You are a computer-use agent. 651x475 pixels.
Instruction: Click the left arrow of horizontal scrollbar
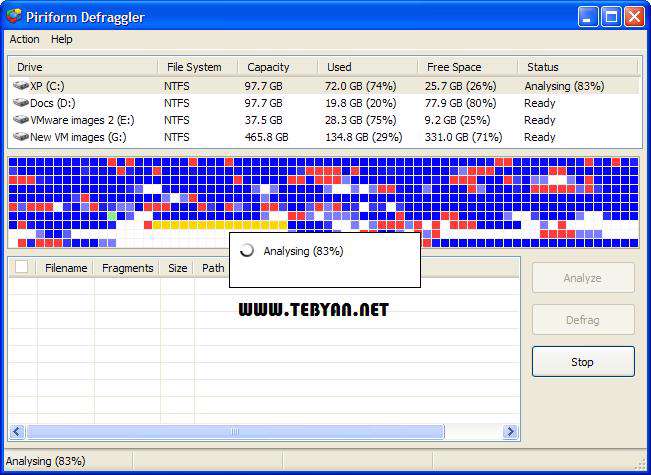(x=17, y=432)
